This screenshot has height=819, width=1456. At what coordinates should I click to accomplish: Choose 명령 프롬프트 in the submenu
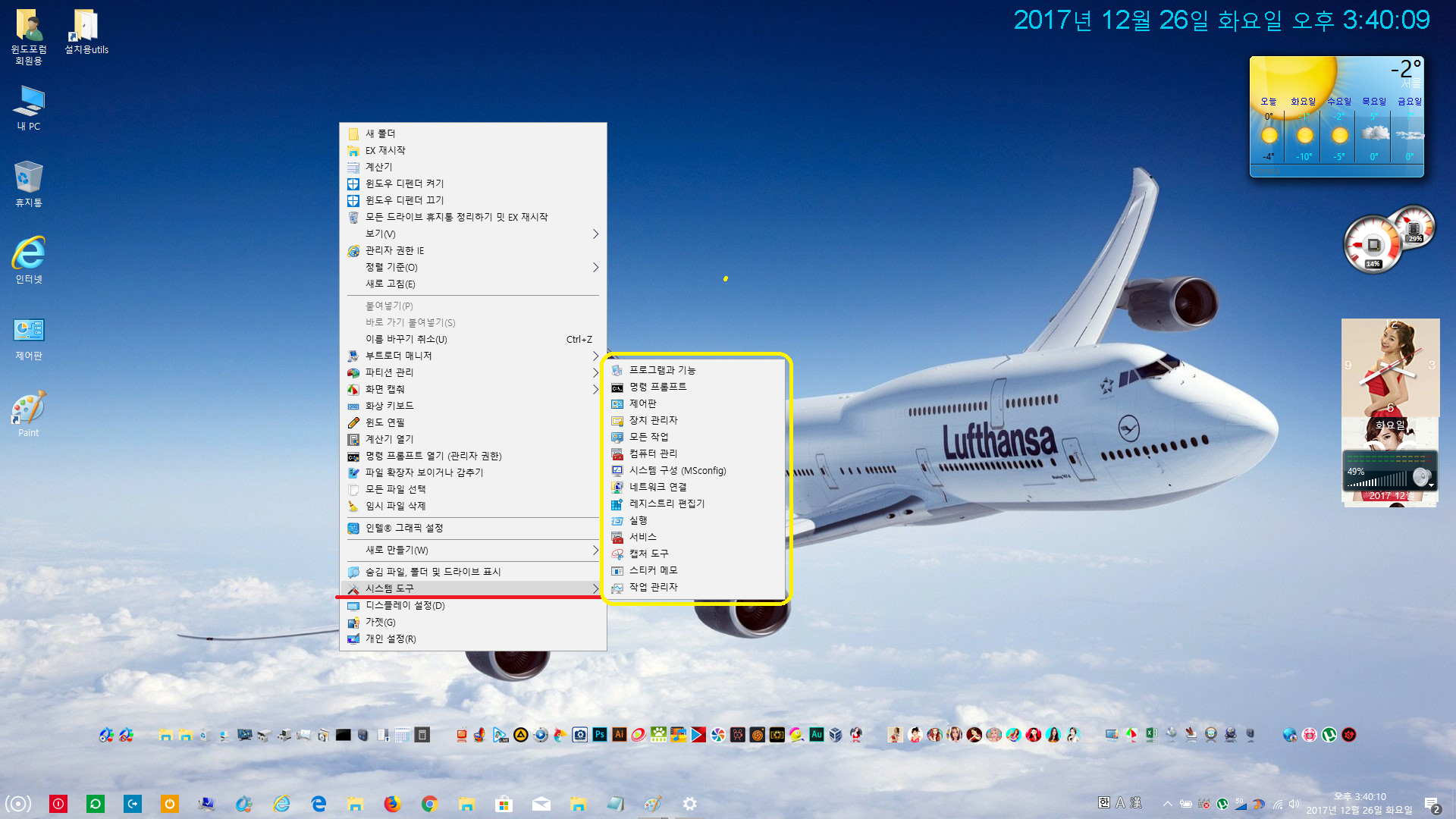pyautogui.click(x=697, y=387)
